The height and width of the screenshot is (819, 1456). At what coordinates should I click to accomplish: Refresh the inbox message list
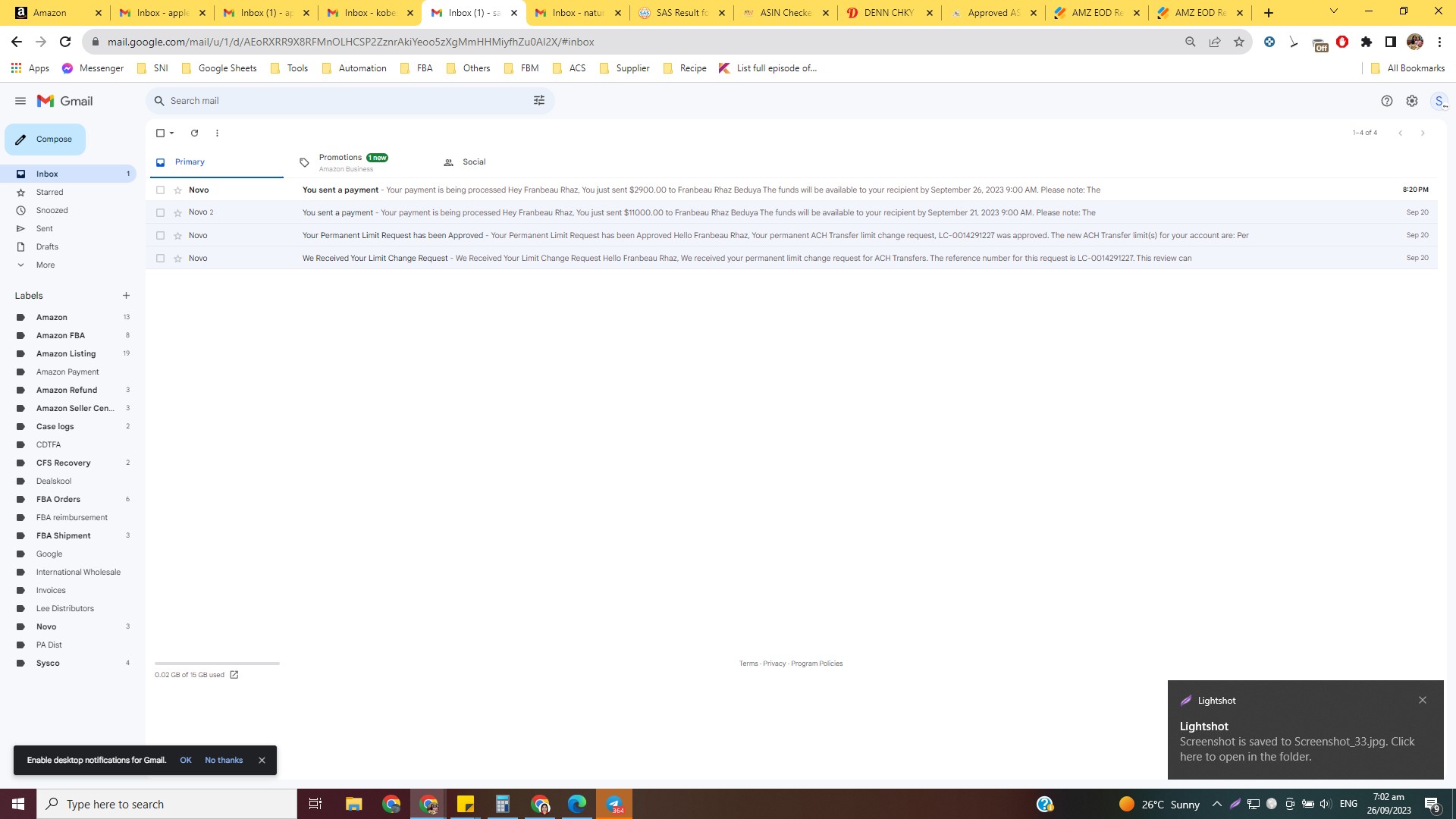click(194, 133)
